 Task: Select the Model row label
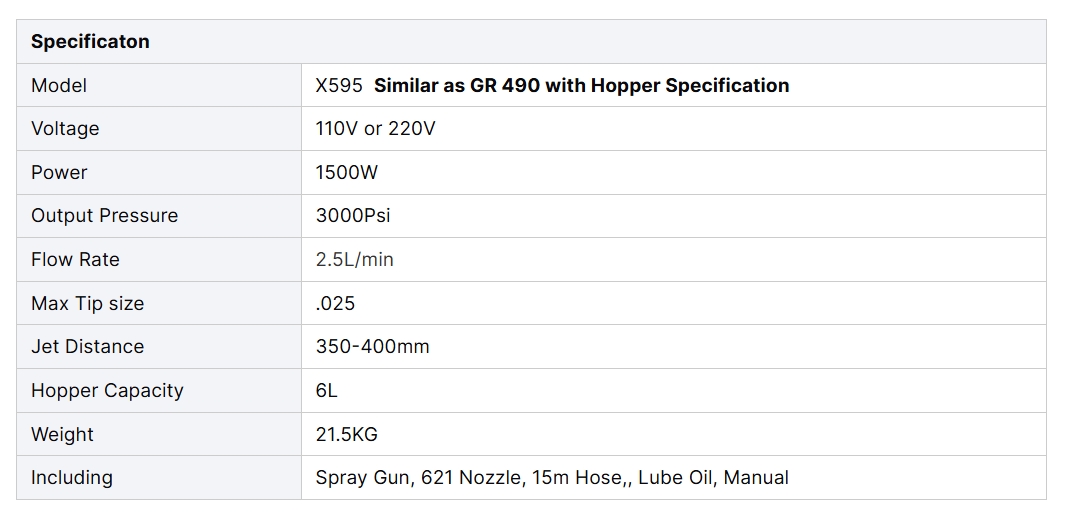point(59,86)
